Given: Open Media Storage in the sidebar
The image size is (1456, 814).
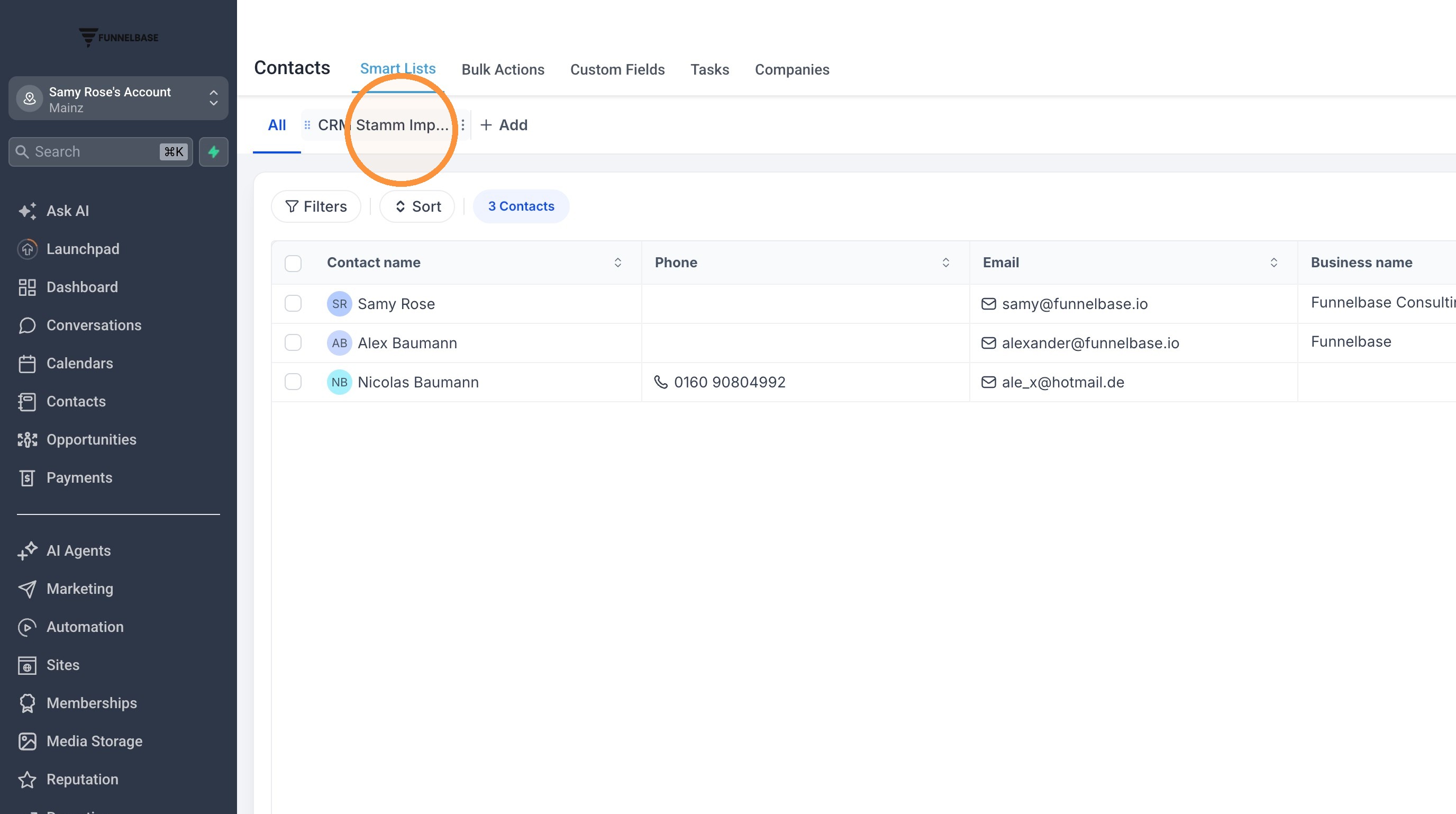Looking at the screenshot, I should 80,741.
